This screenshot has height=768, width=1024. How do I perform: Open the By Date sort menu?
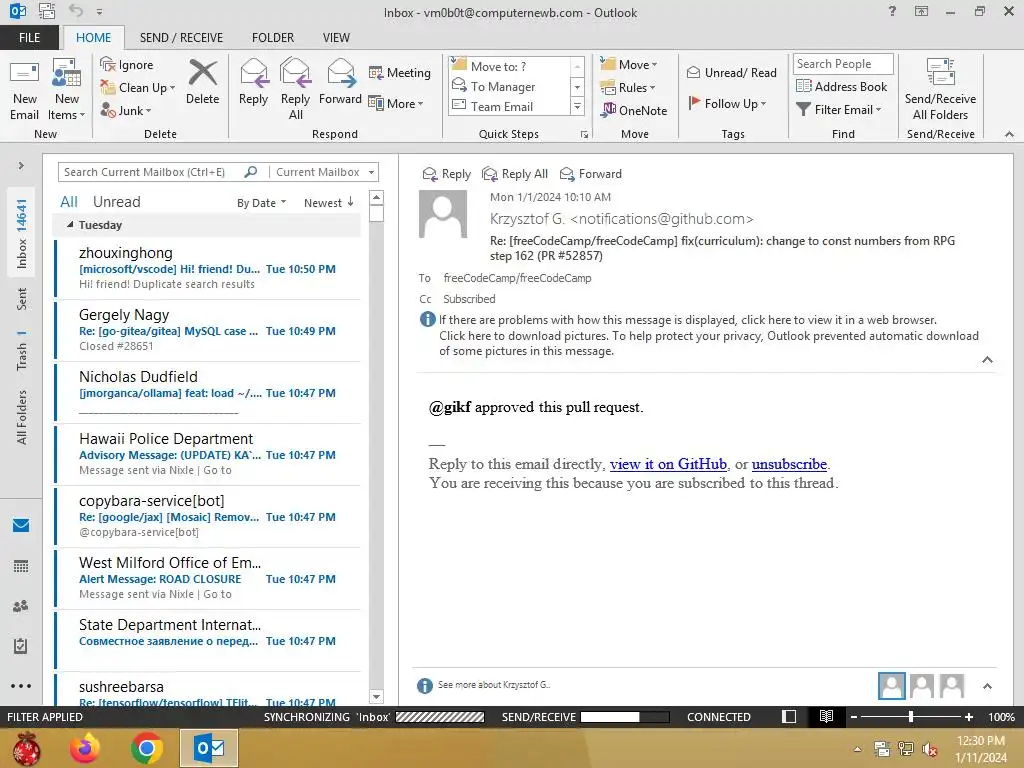(261, 202)
